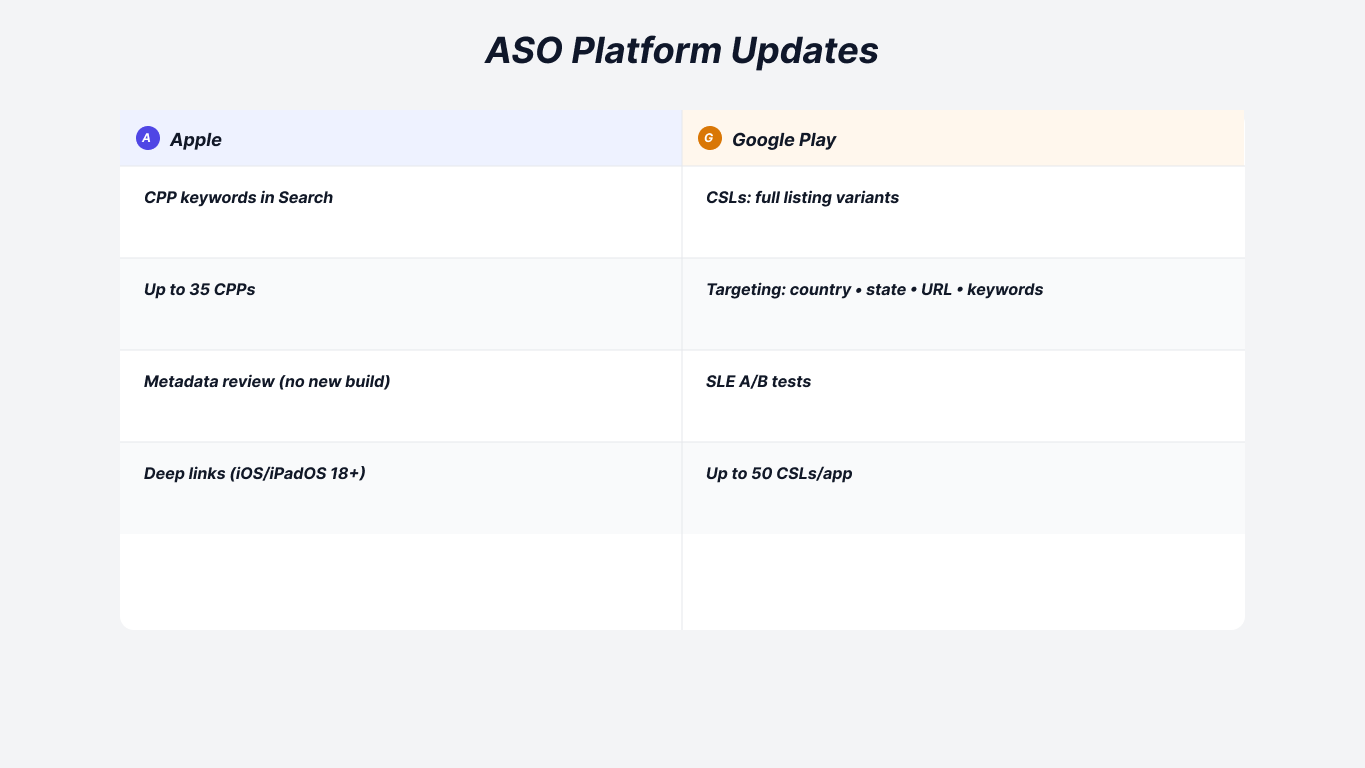The width and height of the screenshot is (1365, 768).
Task: Click the purple "A" Apple badge icon
Action: point(147,138)
